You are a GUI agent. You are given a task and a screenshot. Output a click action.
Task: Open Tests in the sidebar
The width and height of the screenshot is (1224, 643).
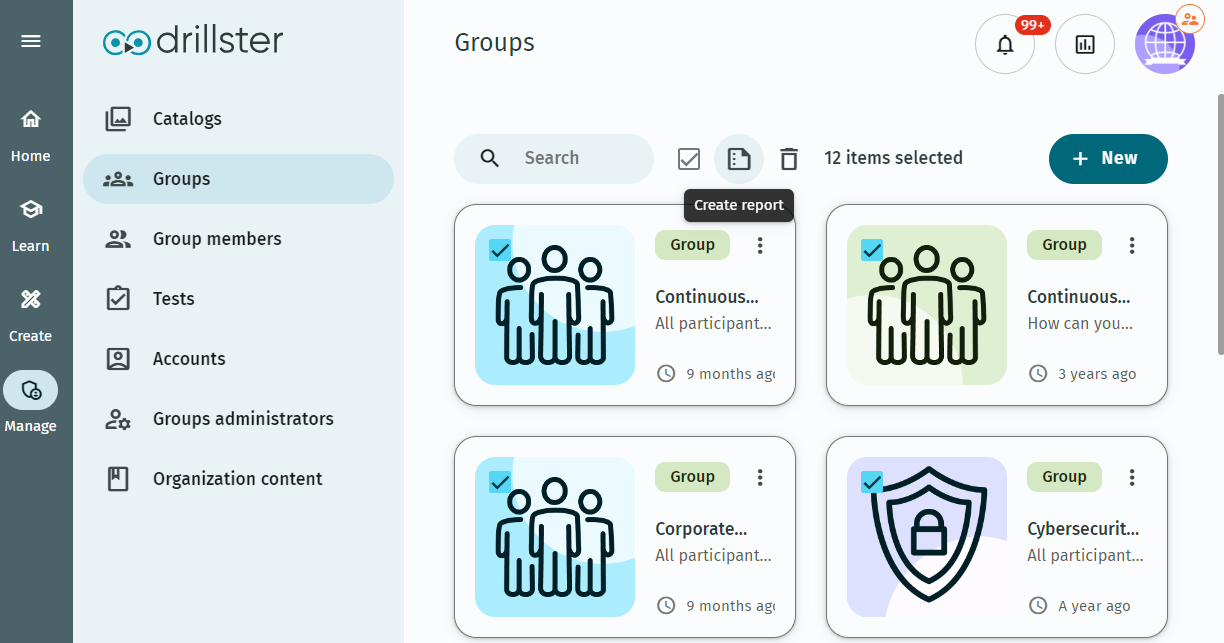point(238,299)
